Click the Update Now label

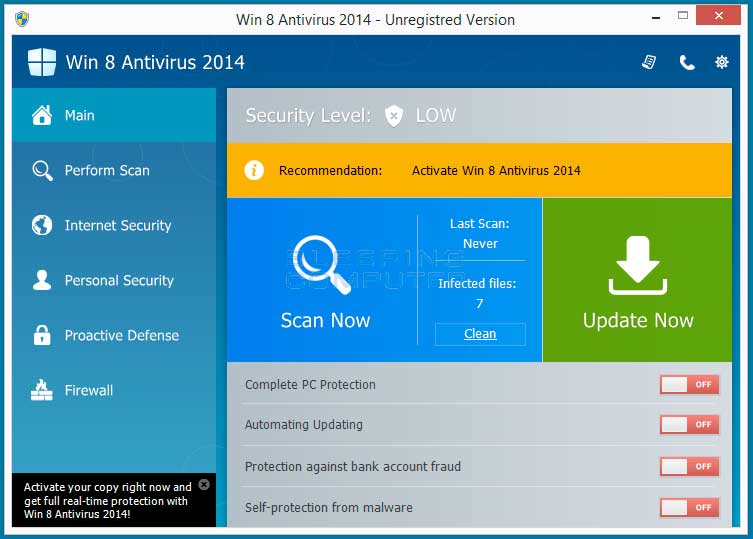pyautogui.click(x=638, y=320)
